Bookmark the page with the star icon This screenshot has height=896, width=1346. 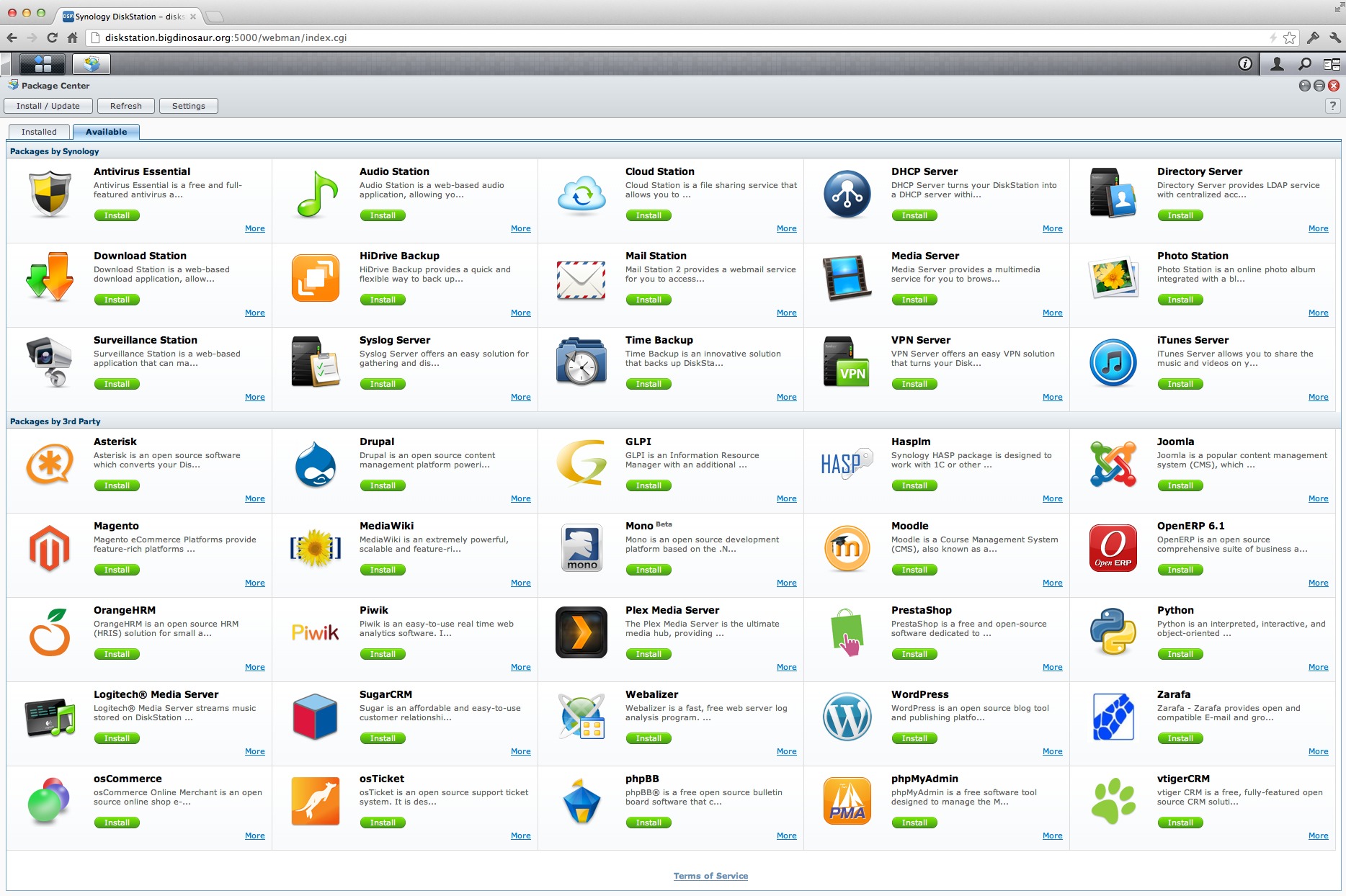tap(1290, 37)
